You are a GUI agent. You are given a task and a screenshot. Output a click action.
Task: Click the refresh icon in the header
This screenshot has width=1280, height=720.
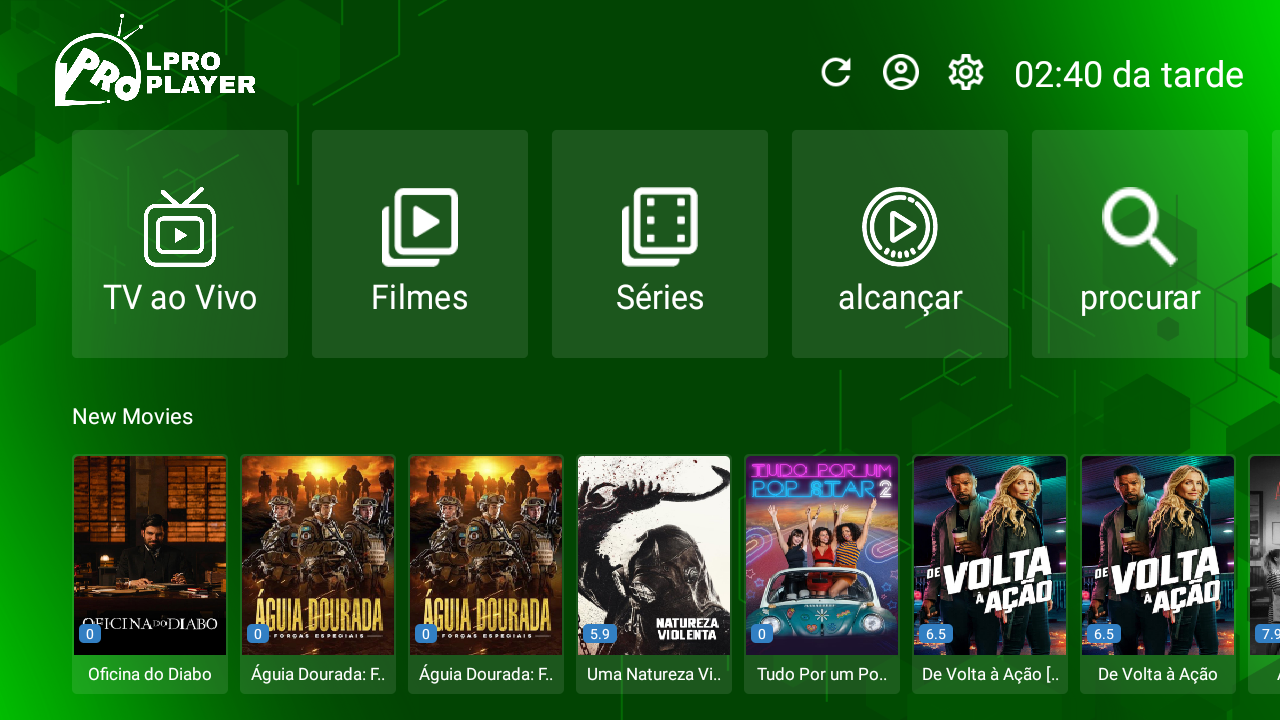click(x=836, y=73)
